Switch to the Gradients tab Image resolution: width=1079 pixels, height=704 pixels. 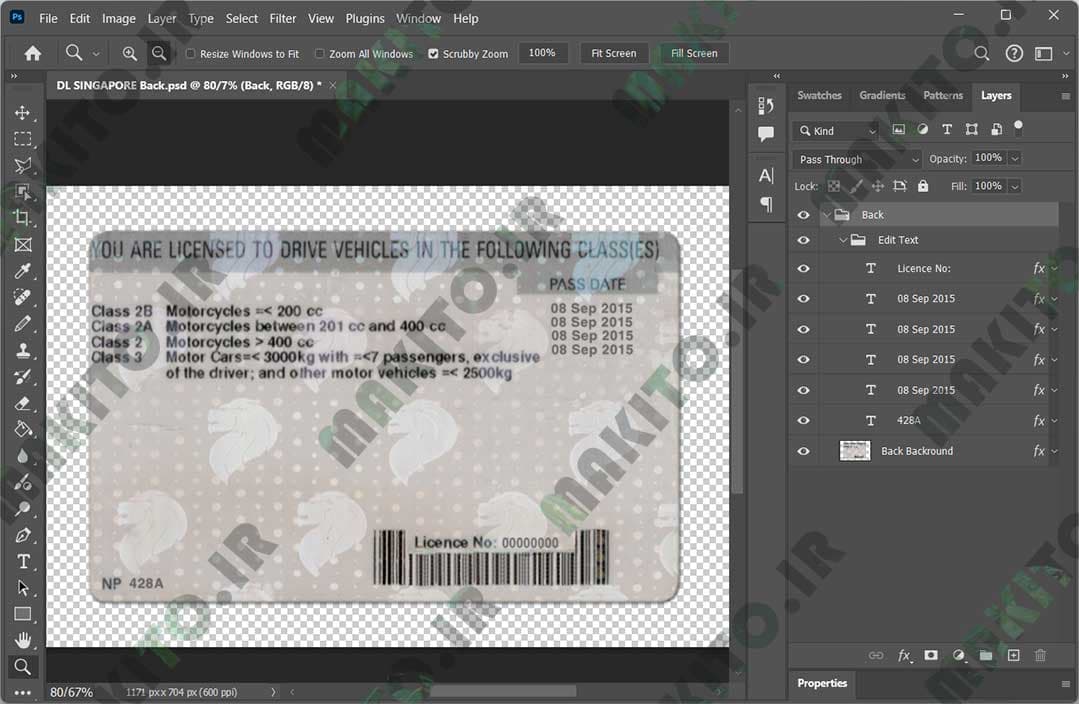click(x=882, y=96)
